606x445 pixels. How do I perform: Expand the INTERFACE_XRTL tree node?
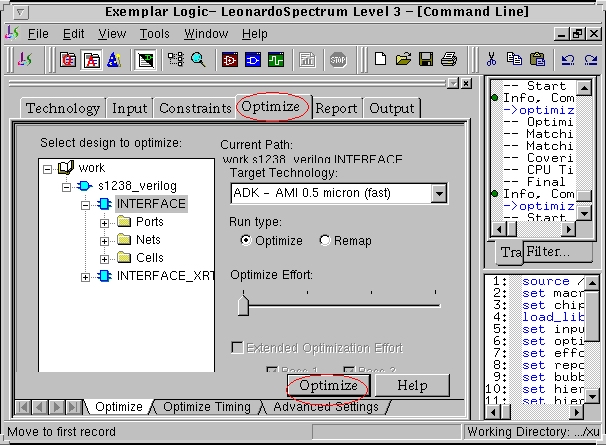click(x=86, y=276)
